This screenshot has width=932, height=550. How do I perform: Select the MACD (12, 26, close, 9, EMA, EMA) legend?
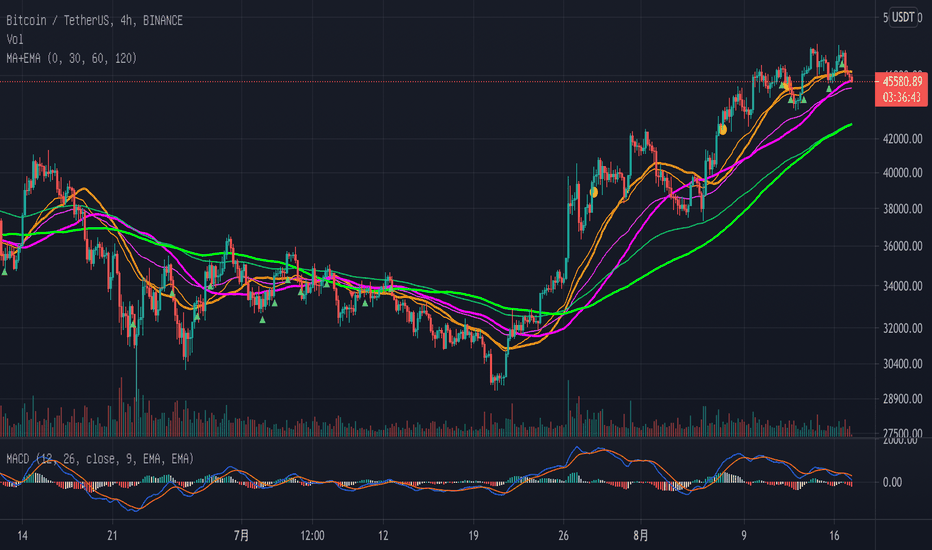(100, 458)
